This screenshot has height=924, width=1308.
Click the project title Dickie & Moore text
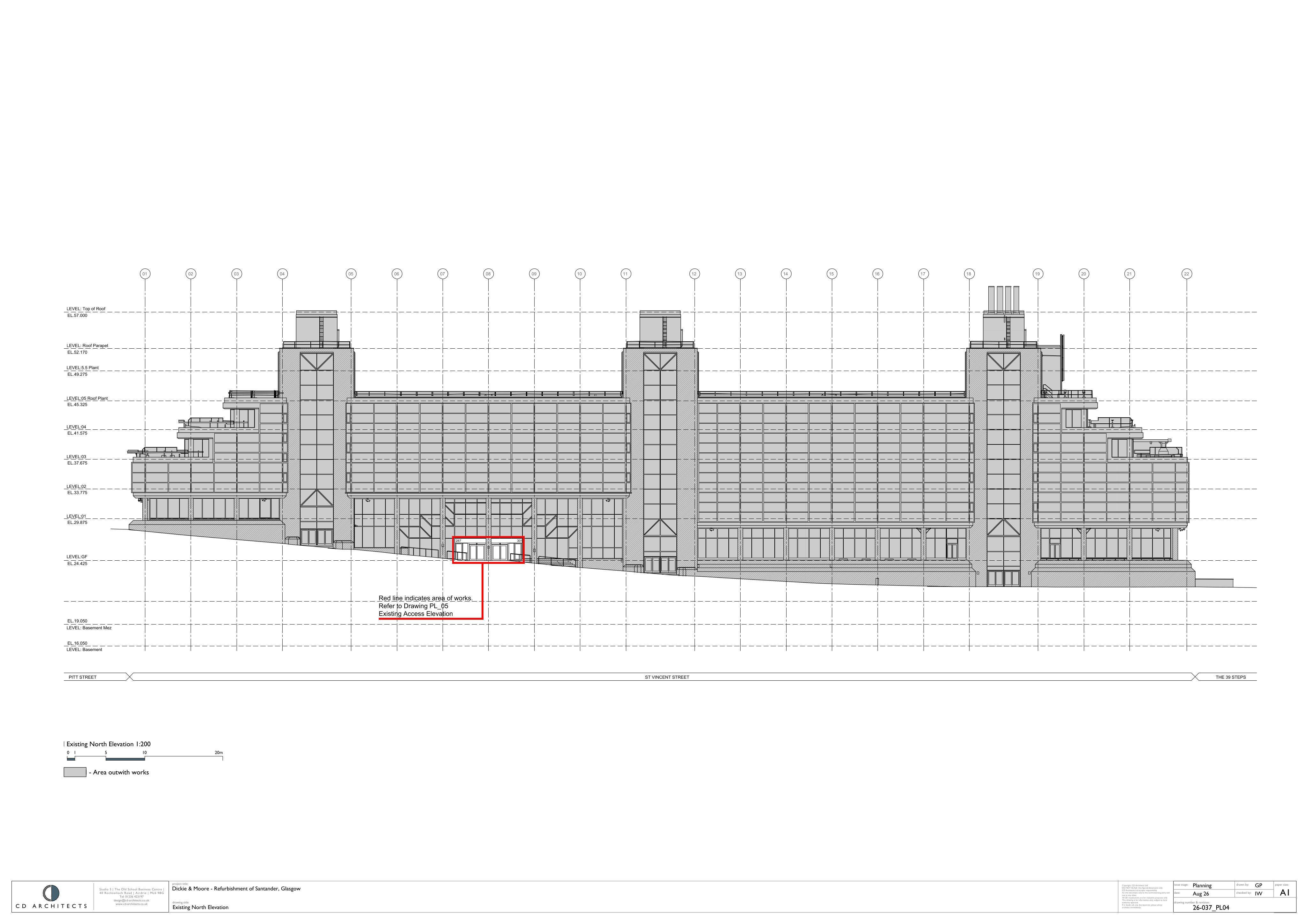[236, 889]
